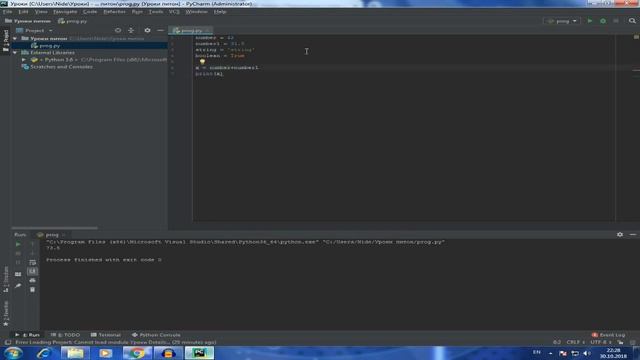Screen dimensions: 640x360
Task: Open the Refactor menu
Action: 114,12
